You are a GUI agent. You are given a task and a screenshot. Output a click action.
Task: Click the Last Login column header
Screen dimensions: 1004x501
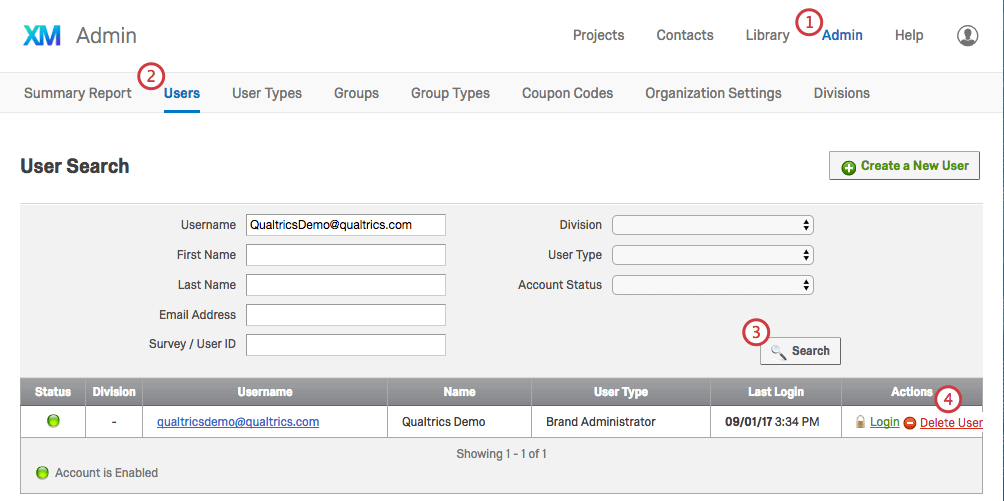click(776, 391)
